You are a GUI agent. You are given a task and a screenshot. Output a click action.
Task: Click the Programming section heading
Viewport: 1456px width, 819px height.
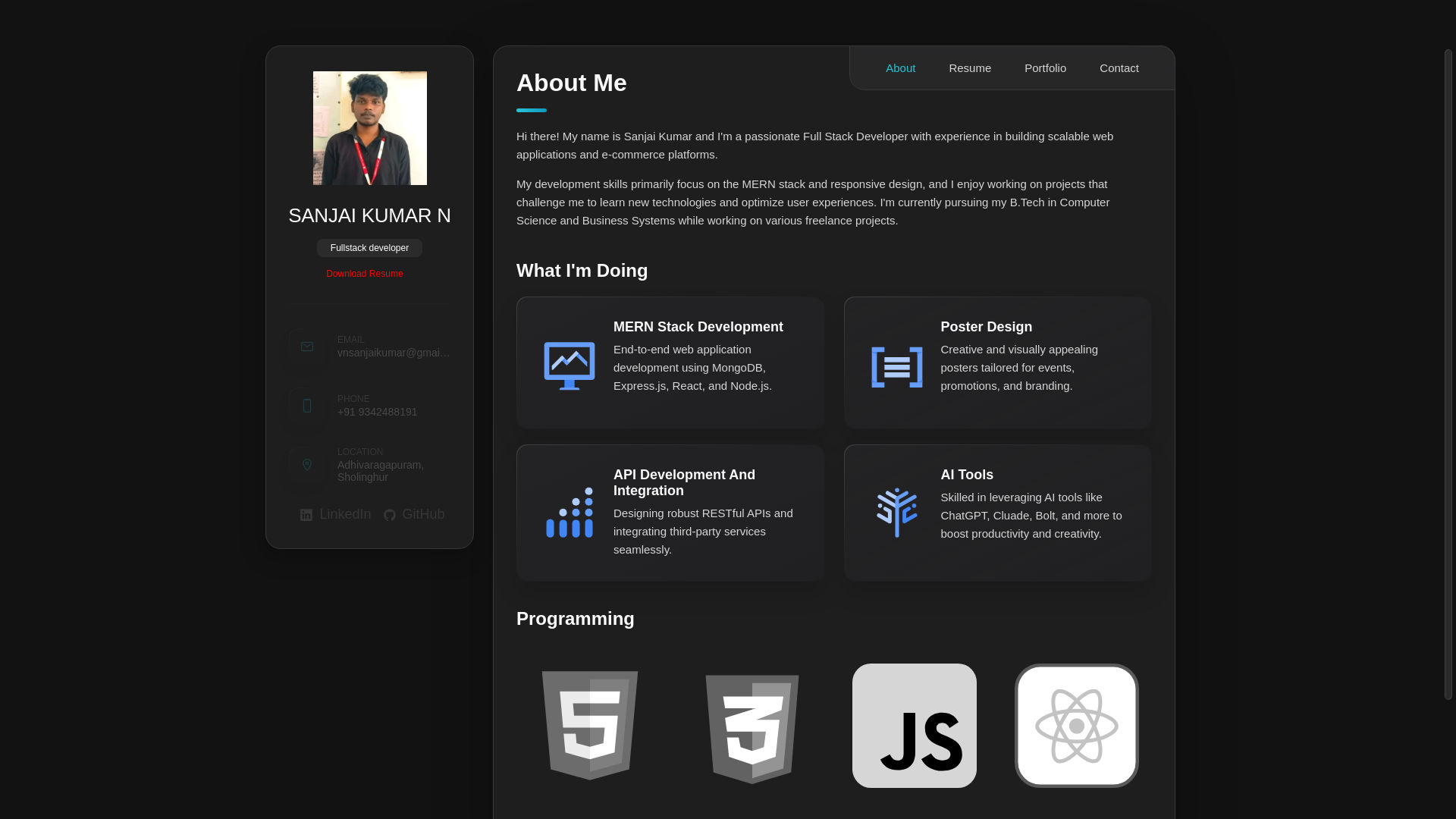[576, 619]
